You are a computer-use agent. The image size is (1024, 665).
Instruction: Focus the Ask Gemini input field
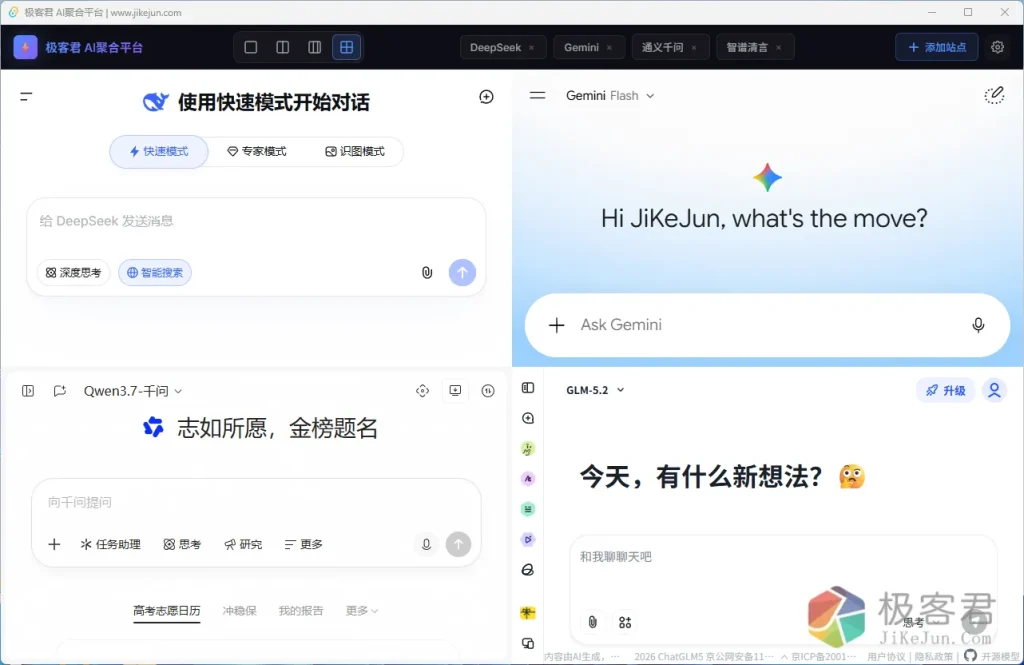(769, 325)
